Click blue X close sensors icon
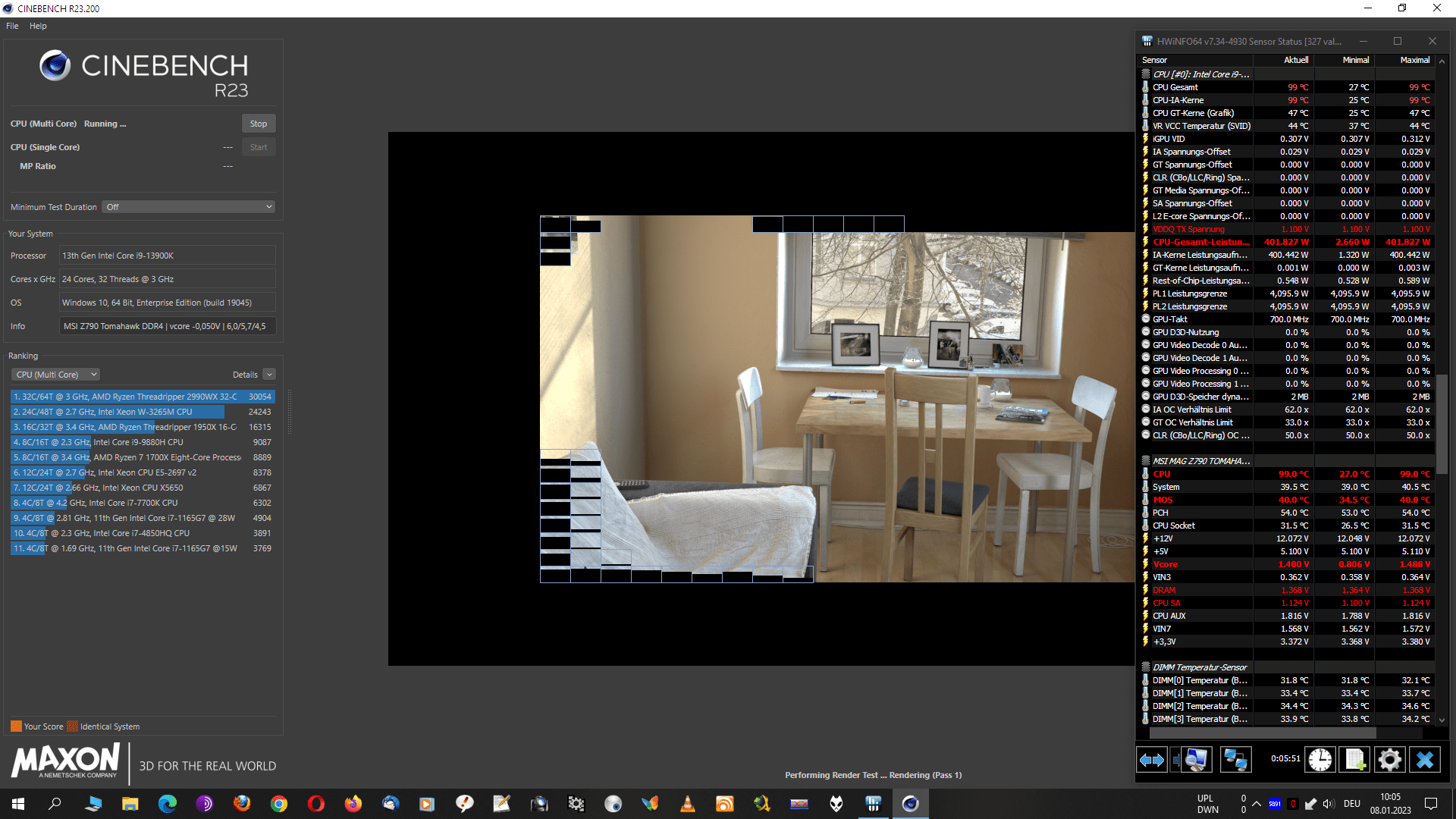The height and width of the screenshot is (819, 1456). (1425, 759)
